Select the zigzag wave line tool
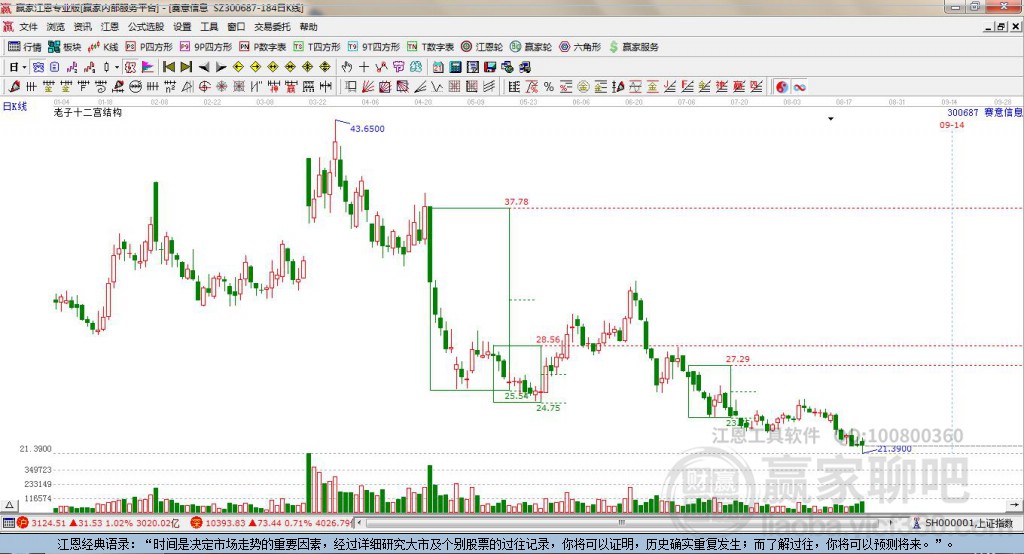This screenshot has height=554, width=1024. point(437,86)
